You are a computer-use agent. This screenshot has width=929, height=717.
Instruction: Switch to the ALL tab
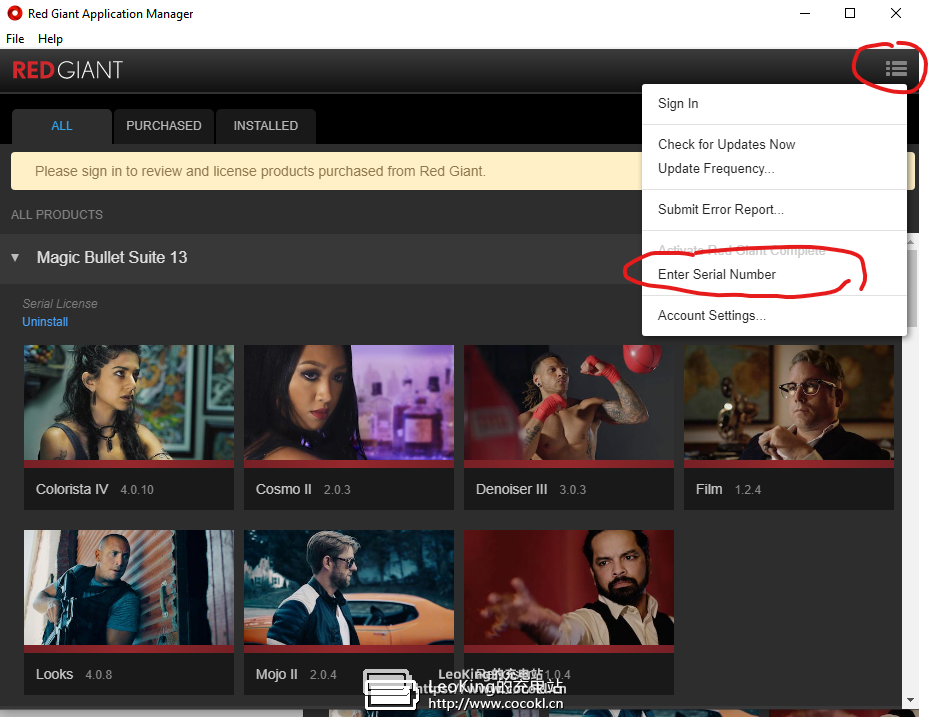(62, 126)
